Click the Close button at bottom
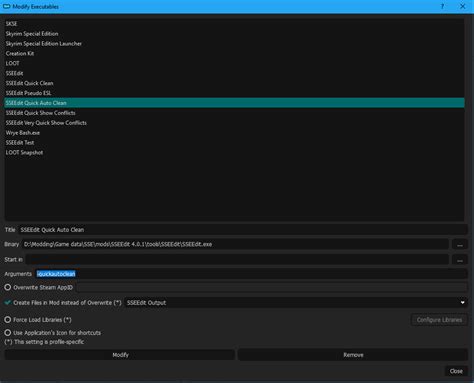 tap(456, 371)
